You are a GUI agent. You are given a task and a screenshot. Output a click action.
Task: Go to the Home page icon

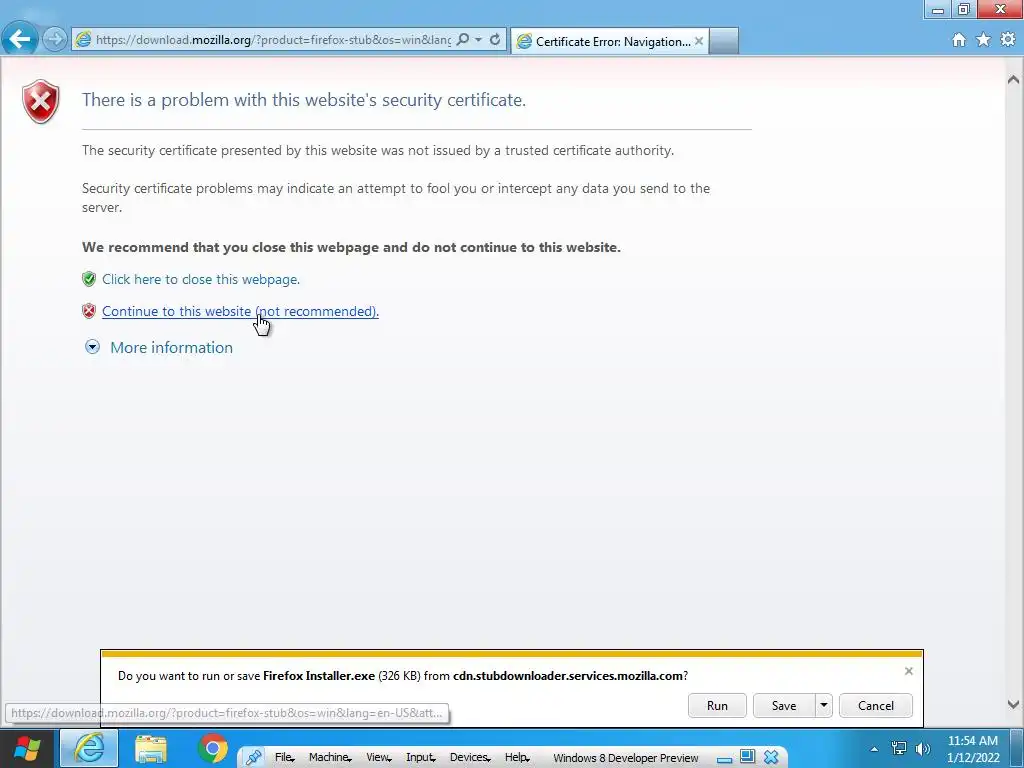click(959, 40)
